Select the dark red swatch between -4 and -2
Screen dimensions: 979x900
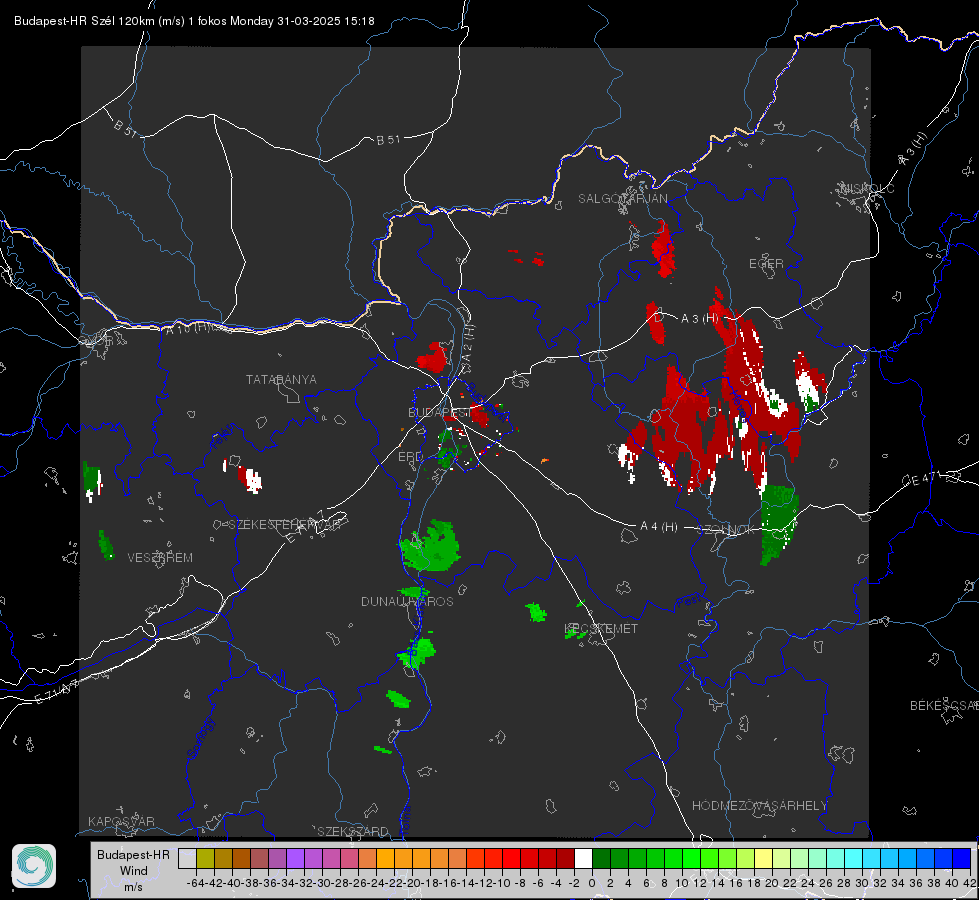[565, 859]
